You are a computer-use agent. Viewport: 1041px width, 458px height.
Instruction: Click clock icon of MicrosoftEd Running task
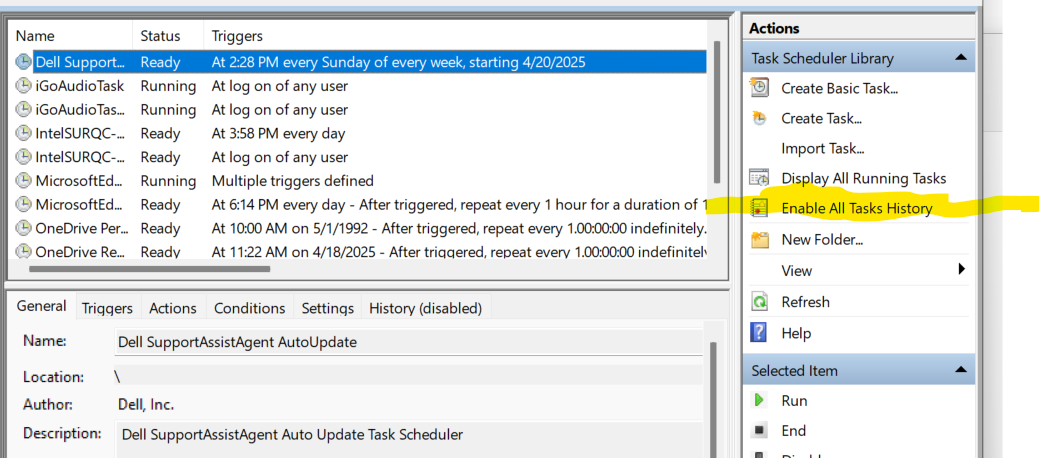pyautogui.click(x=23, y=181)
